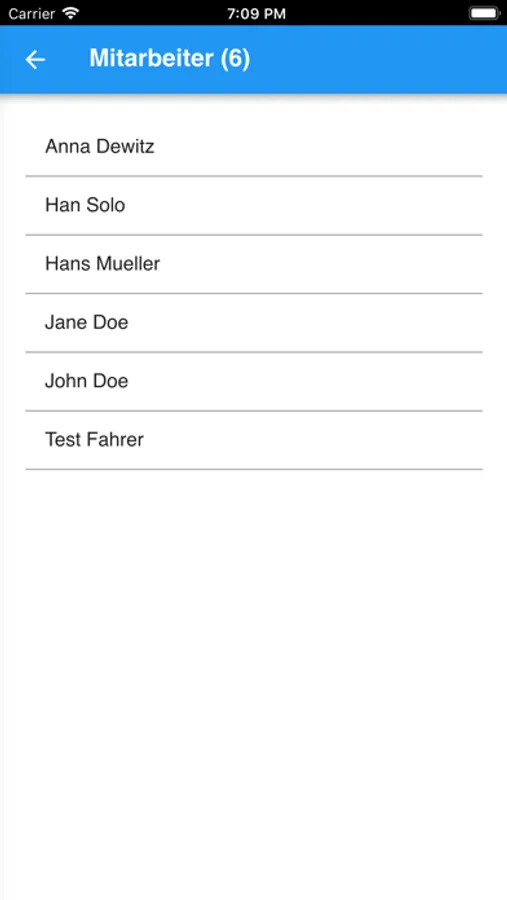Image resolution: width=507 pixels, height=900 pixels.
Task: Select the John Doe employee row
Action: click(x=254, y=381)
